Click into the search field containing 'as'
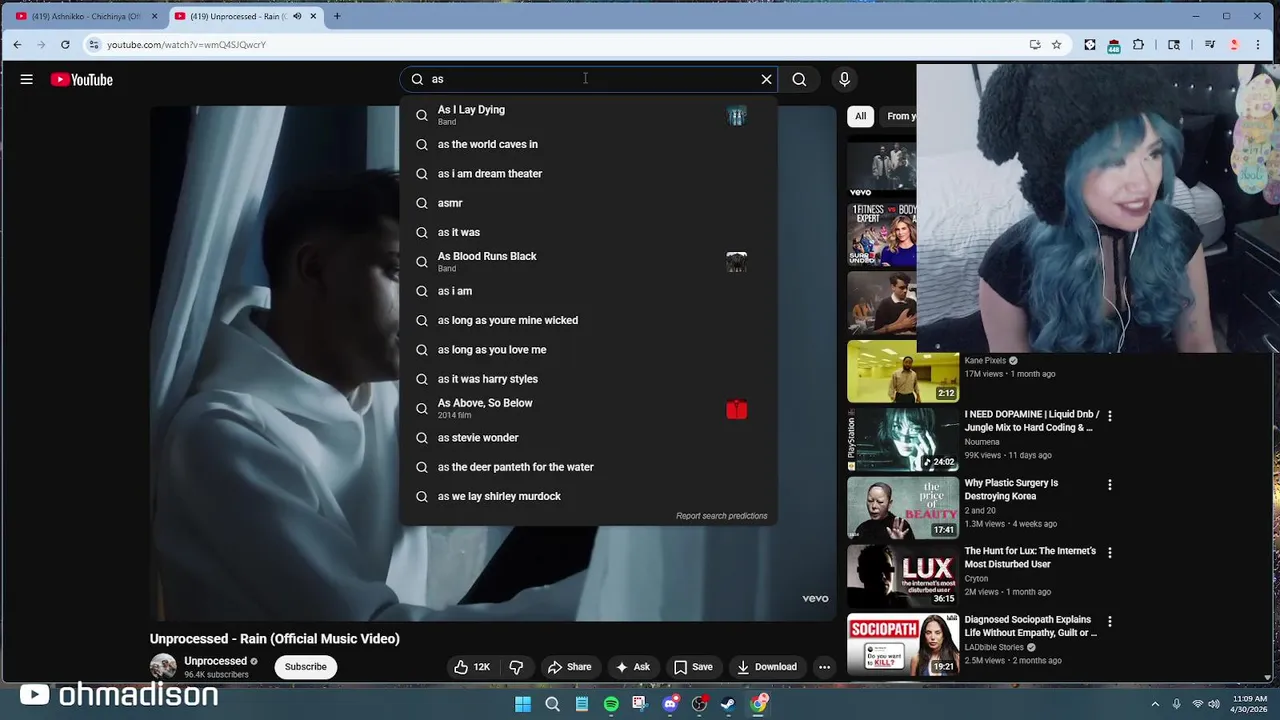 [590, 79]
